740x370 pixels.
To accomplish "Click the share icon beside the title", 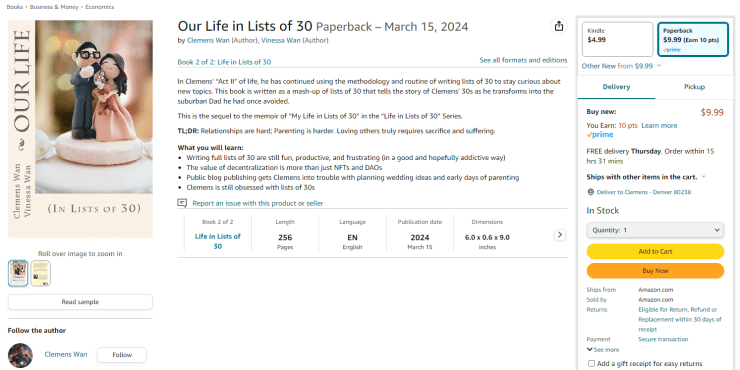I will (559, 26).
